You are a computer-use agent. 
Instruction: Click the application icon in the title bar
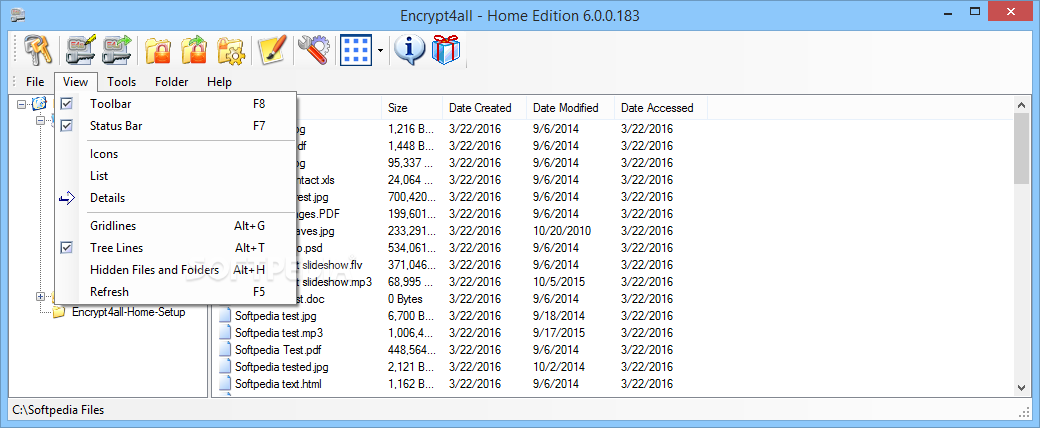coord(18,13)
